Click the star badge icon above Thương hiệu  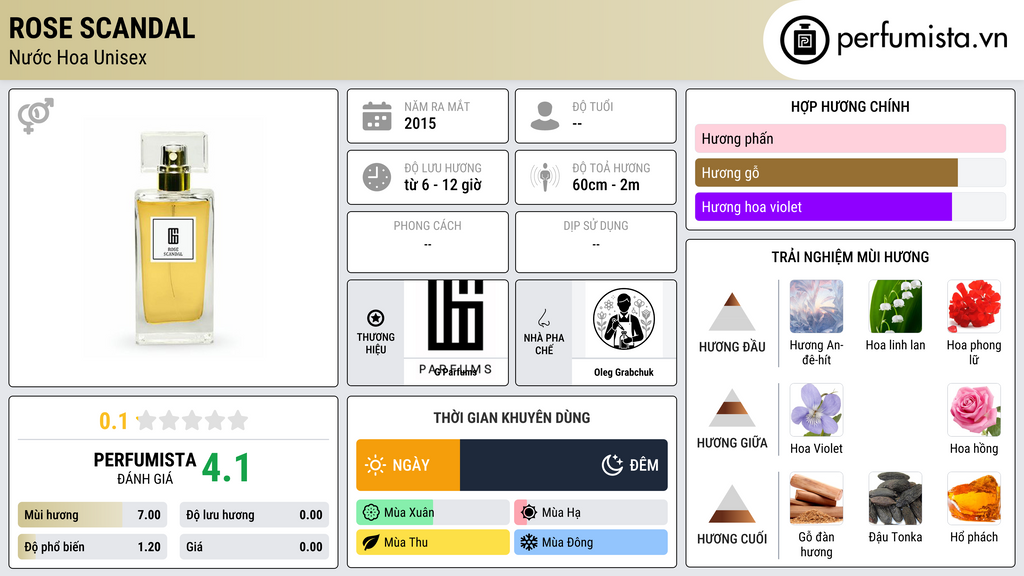(x=376, y=318)
